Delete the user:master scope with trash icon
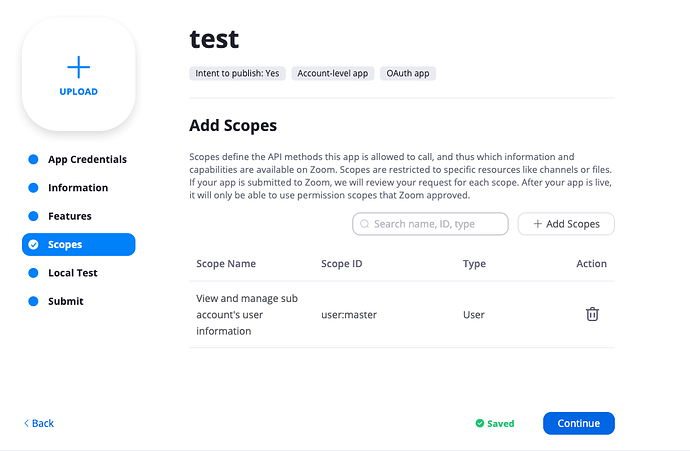The height and width of the screenshot is (451, 690). 592,314
